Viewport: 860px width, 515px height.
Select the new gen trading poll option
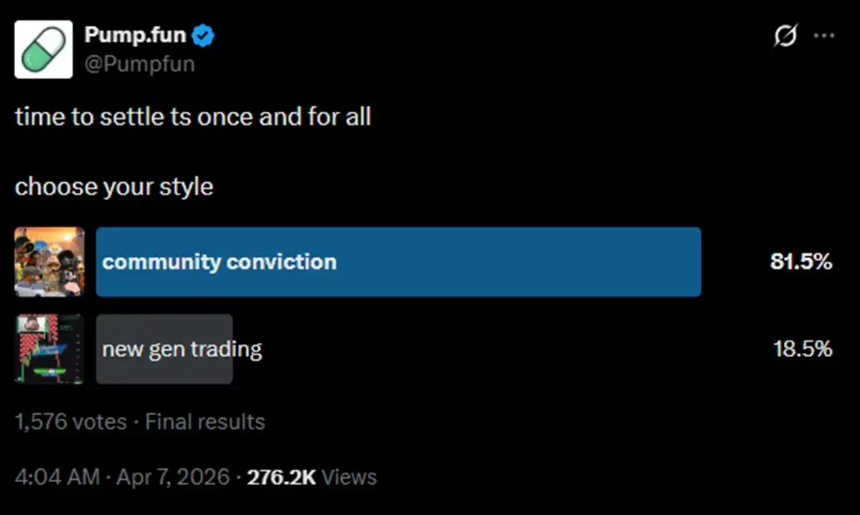click(182, 349)
